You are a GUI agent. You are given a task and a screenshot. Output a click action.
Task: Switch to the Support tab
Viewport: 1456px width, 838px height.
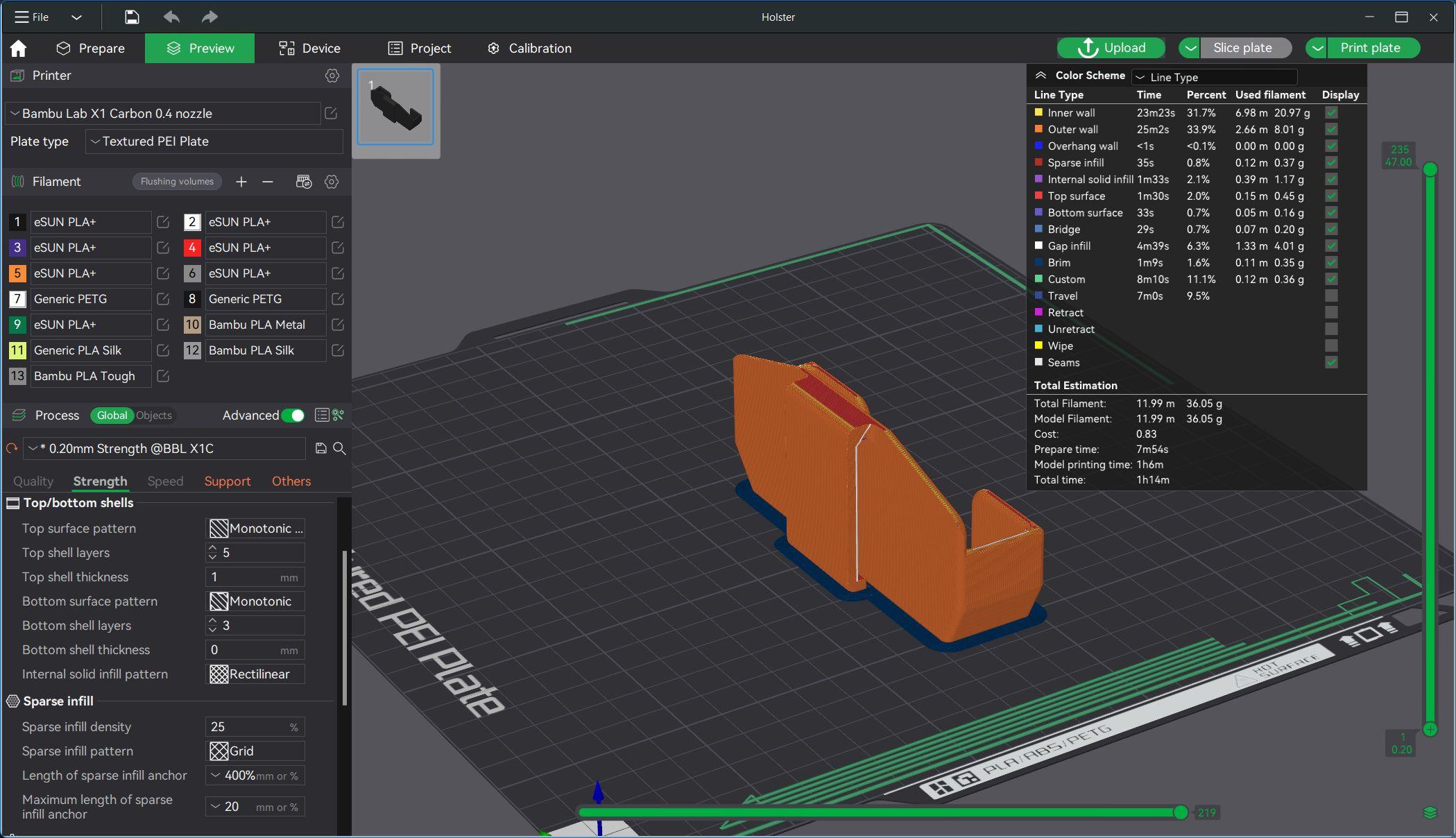pyautogui.click(x=227, y=481)
